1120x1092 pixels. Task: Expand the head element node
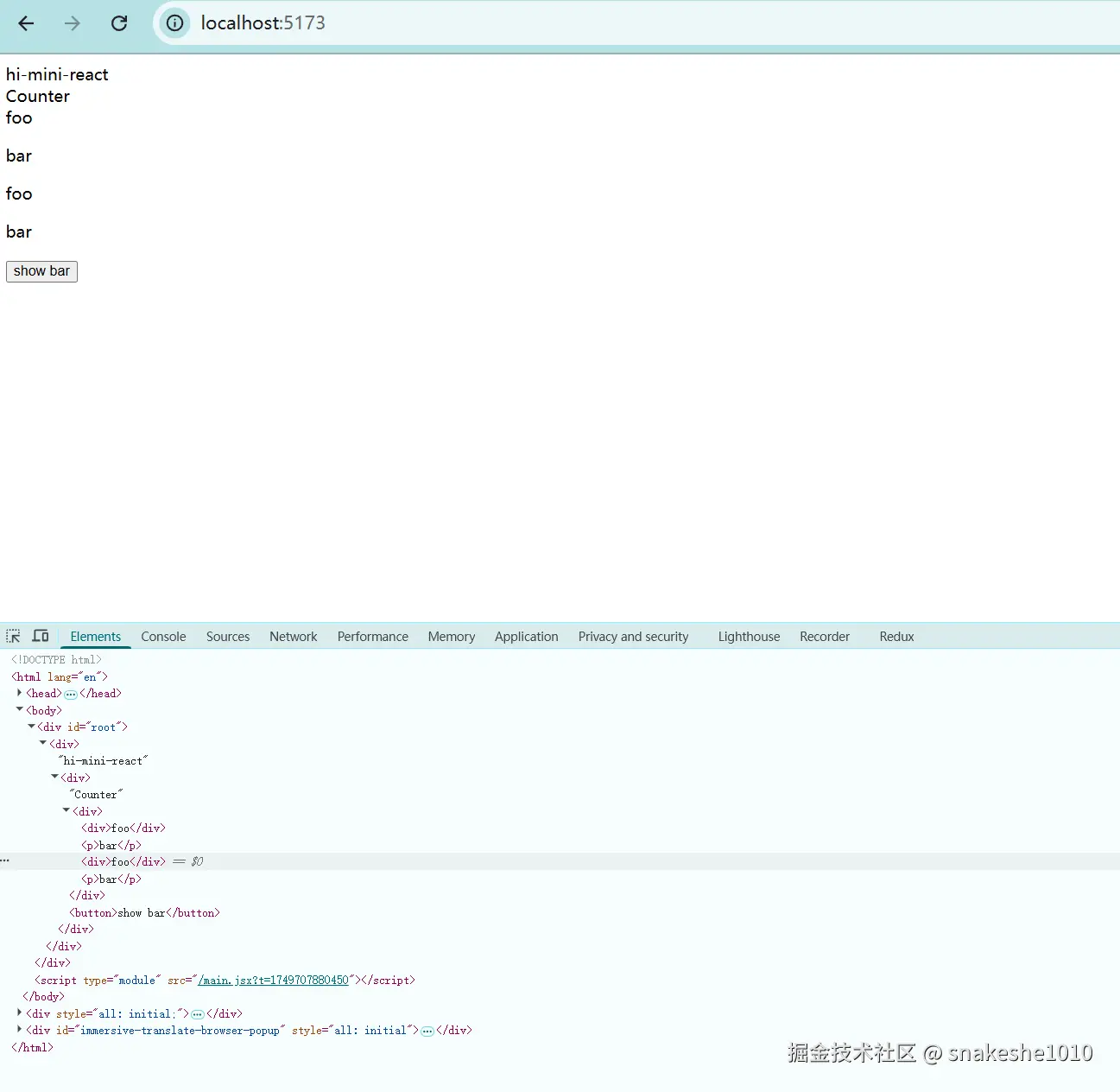19,693
